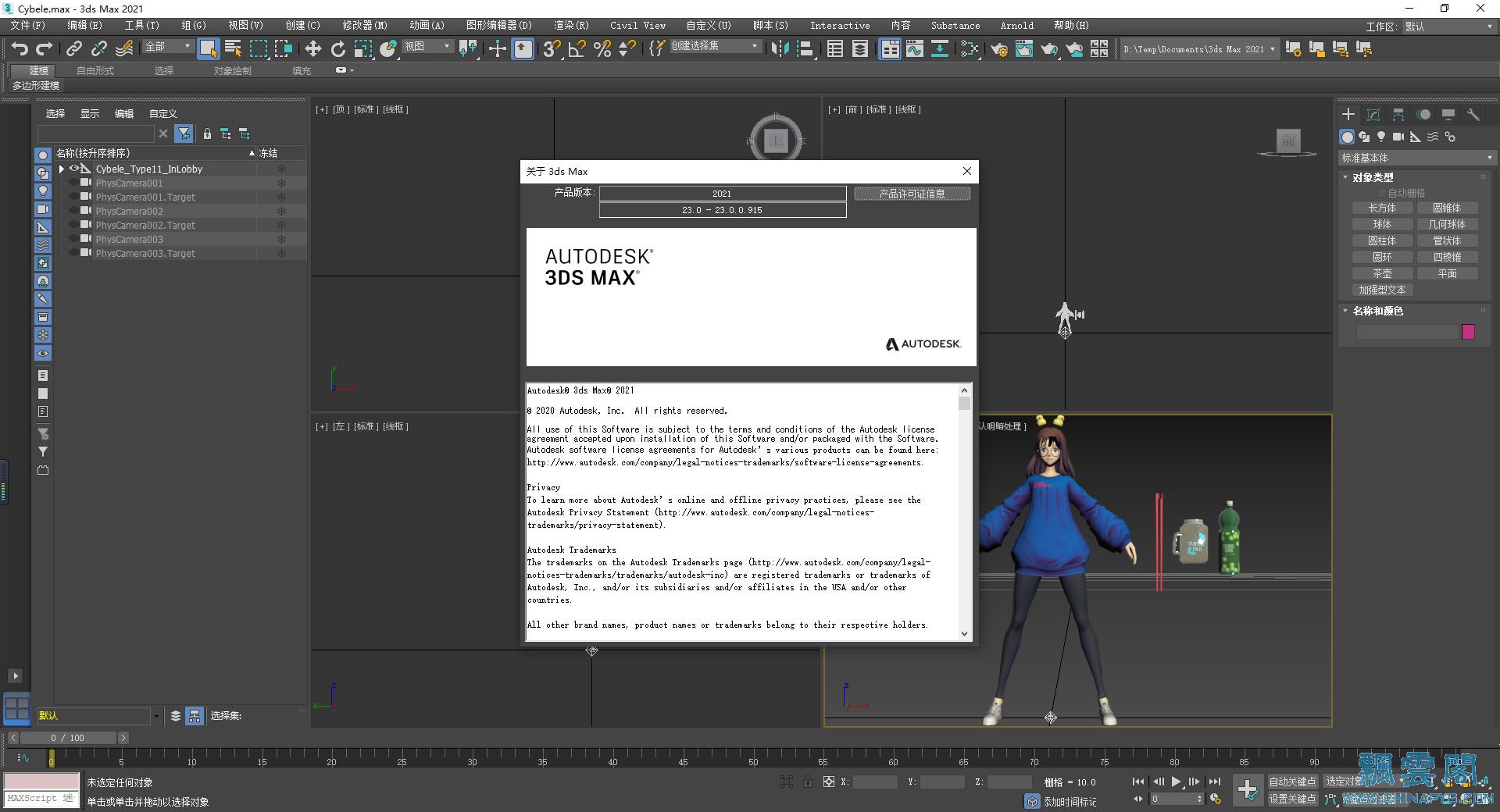Expand the Cybele_Type11_InLobby tree node
This screenshot has height=812, width=1500.
point(62,169)
